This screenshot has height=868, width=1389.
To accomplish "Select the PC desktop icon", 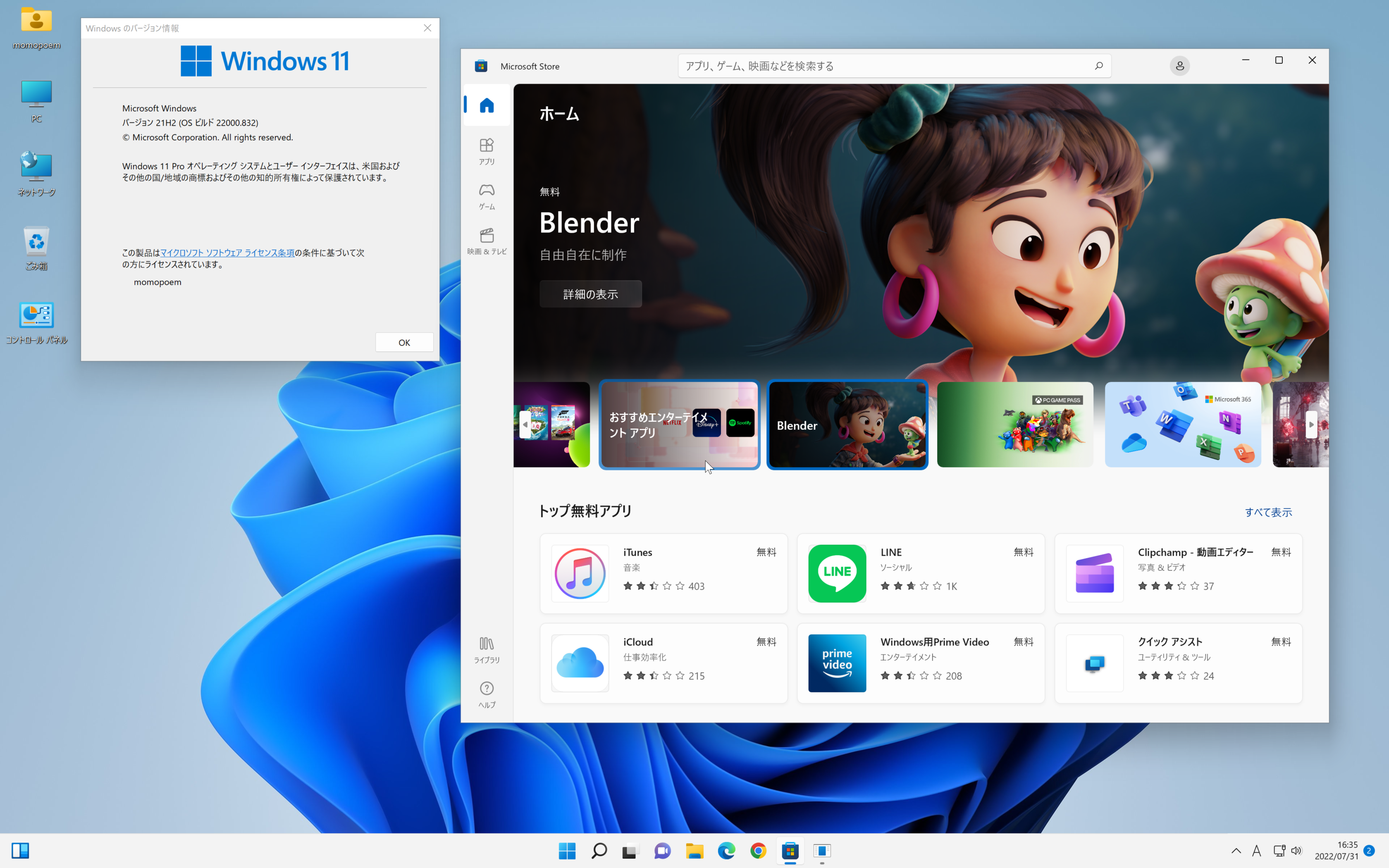I will point(36,101).
